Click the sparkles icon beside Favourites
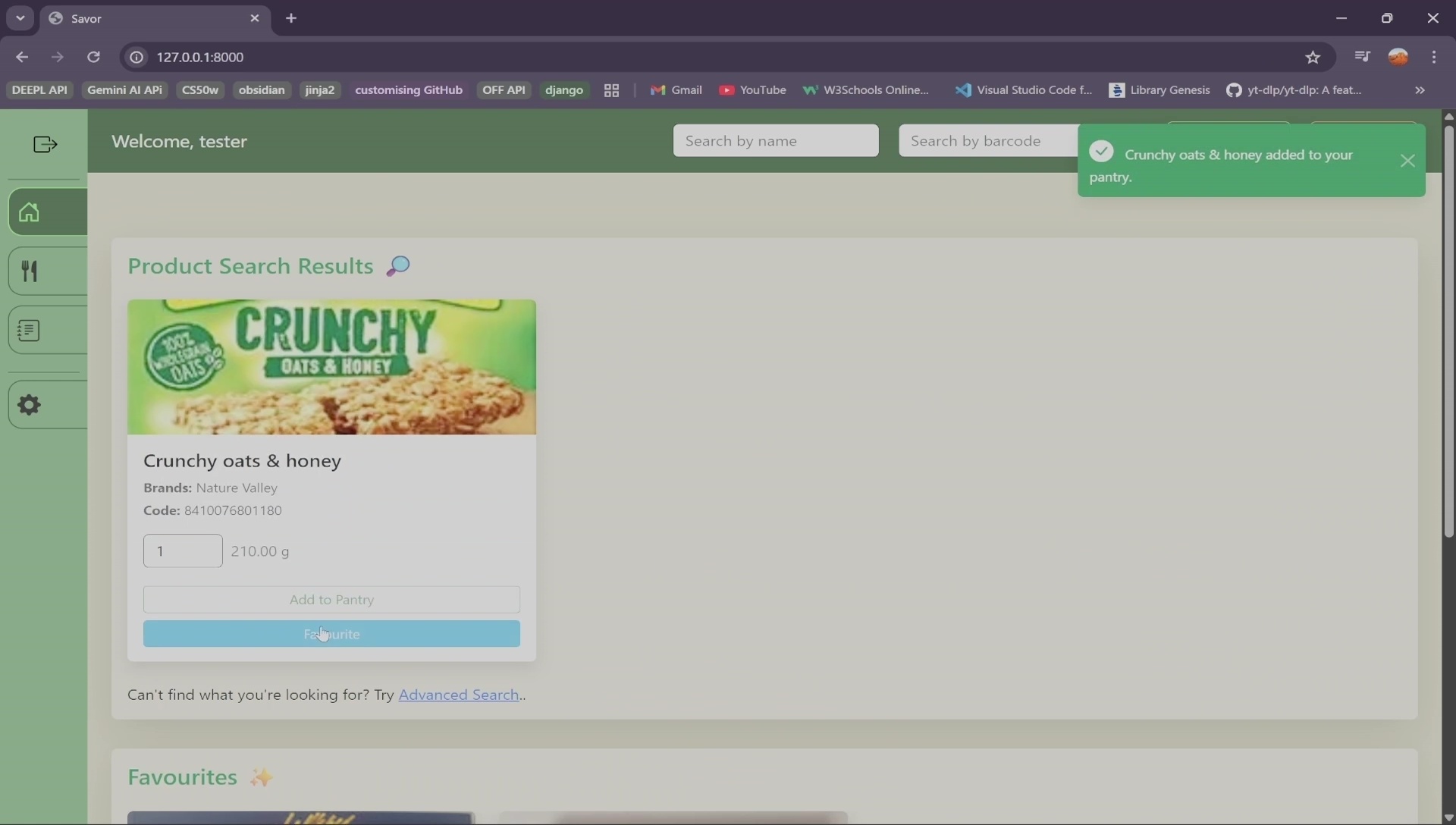Screen dimensions: 1456x825 261,777
